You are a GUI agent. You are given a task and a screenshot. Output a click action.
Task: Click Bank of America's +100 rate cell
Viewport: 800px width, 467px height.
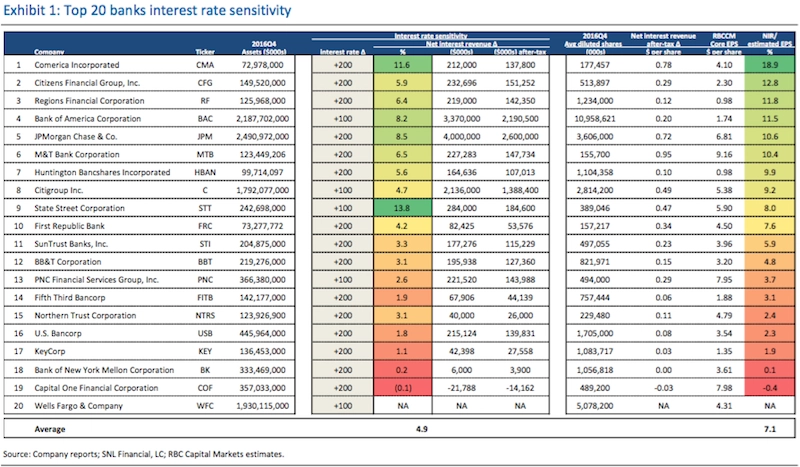coord(342,118)
